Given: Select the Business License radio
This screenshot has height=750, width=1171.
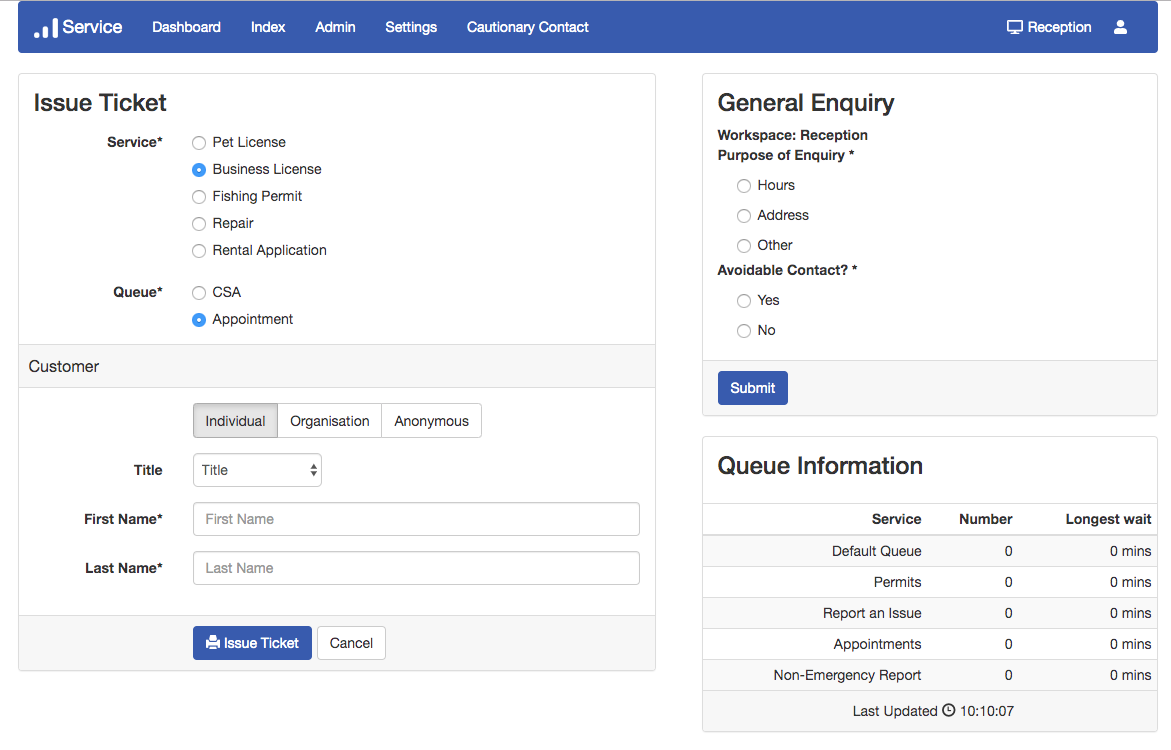Looking at the screenshot, I should click(x=199, y=170).
